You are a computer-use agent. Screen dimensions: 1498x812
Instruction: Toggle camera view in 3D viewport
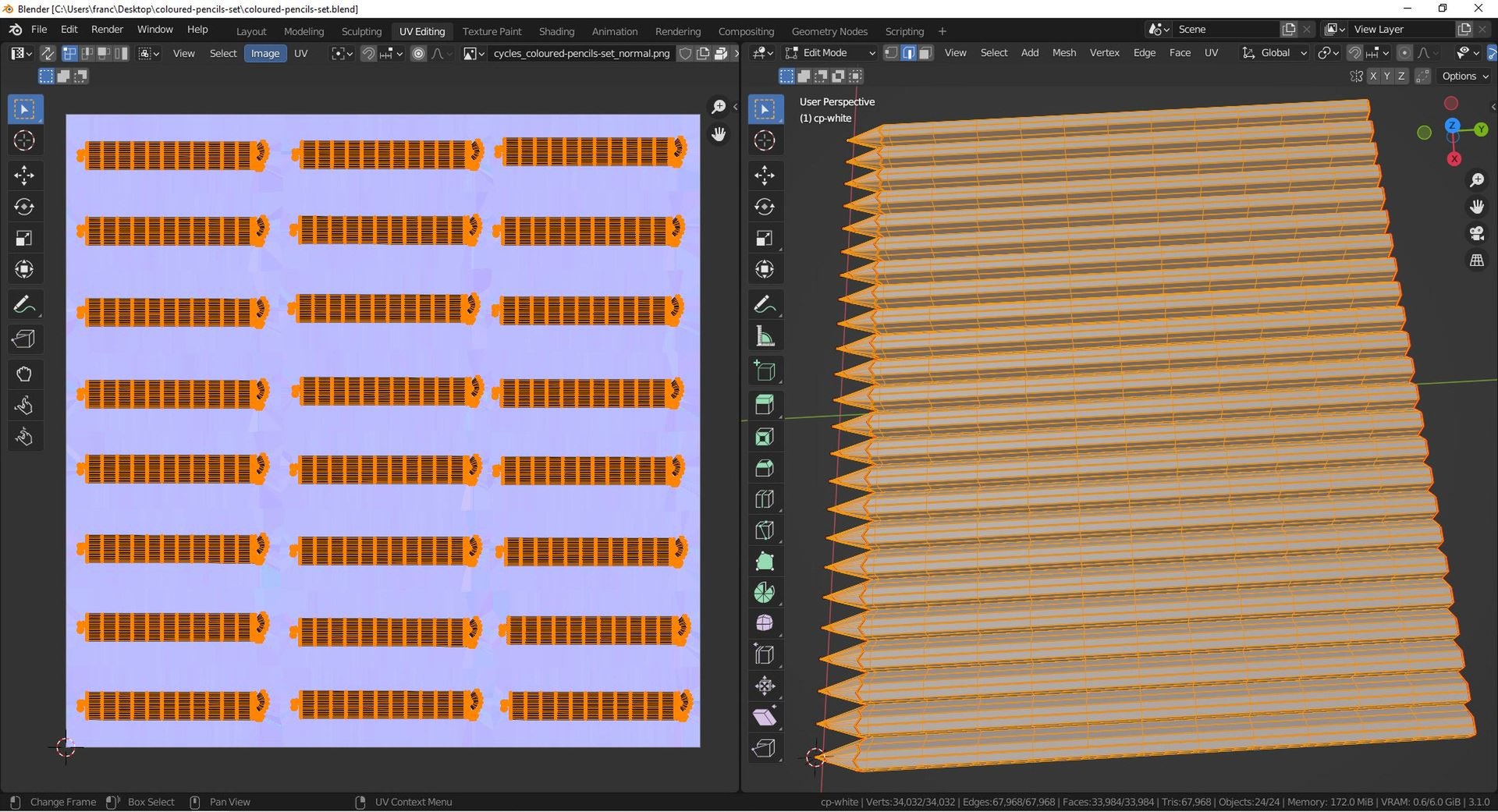pos(1476,233)
